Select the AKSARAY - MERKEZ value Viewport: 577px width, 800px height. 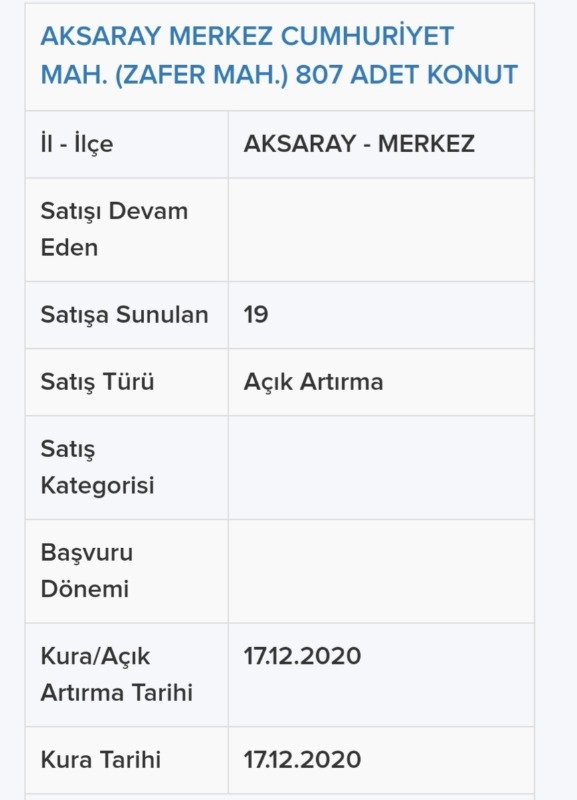tap(359, 143)
